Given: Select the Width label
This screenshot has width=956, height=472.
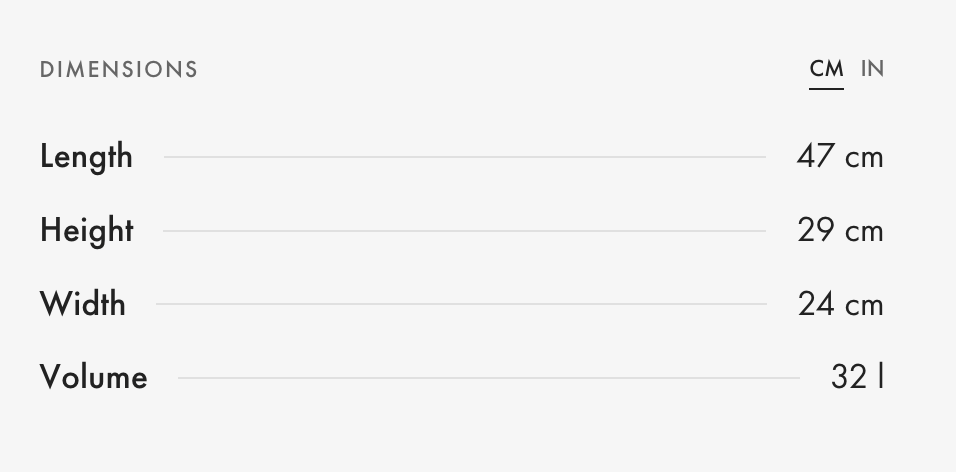Looking at the screenshot, I should pos(83,304).
